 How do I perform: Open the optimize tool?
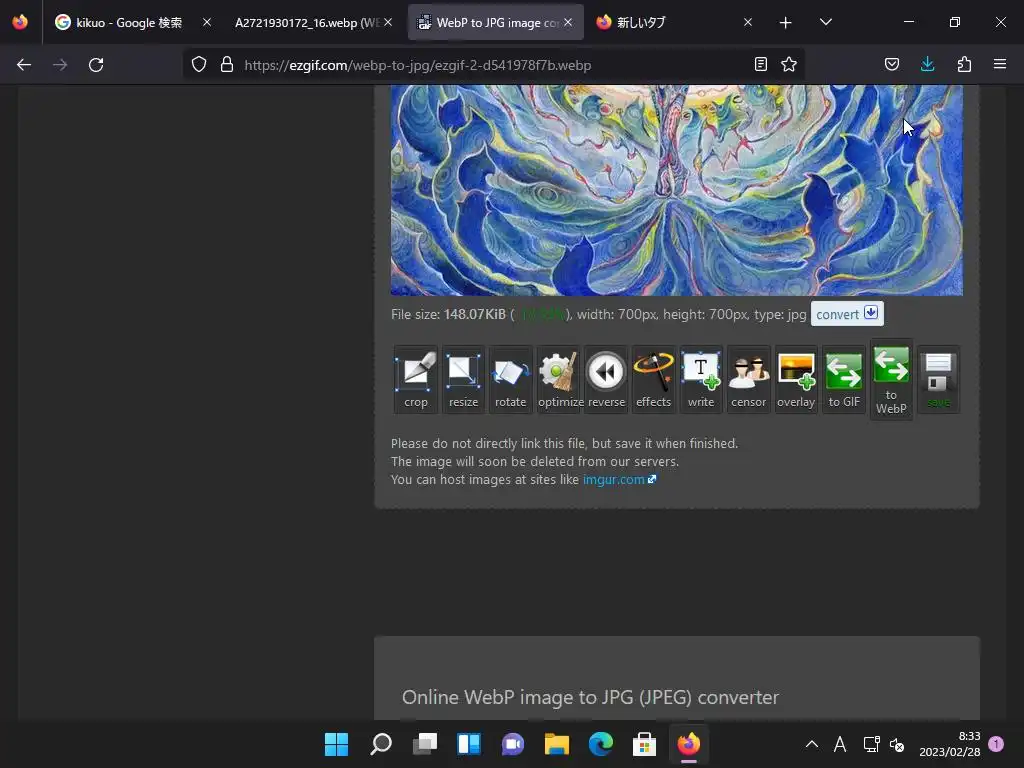tap(558, 380)
